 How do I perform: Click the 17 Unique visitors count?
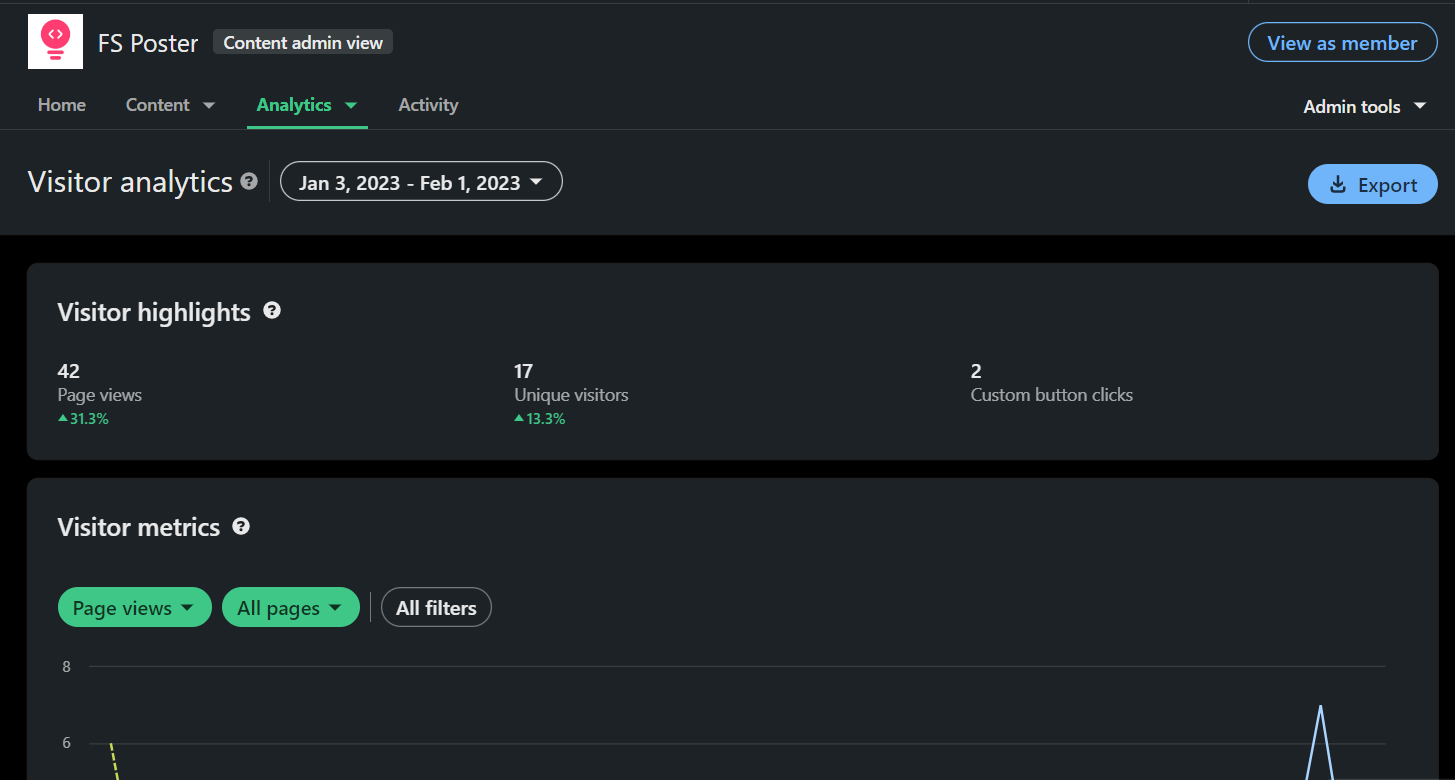point(524,371)
